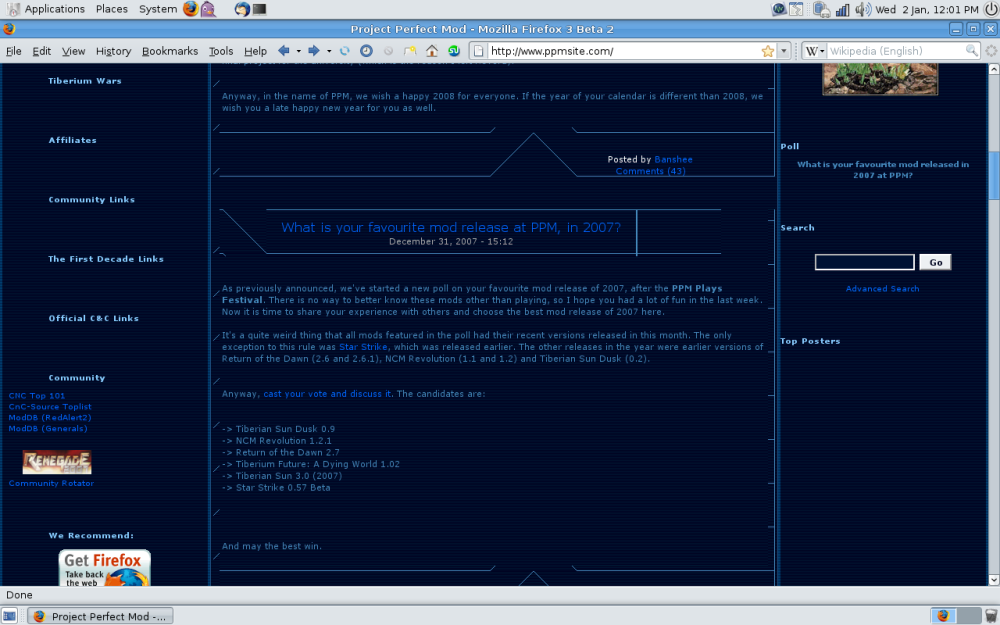Viewport: 1000px width, 625px height.
Task: Click the power/shutdown icon in top panel
Action: [990, 9]
